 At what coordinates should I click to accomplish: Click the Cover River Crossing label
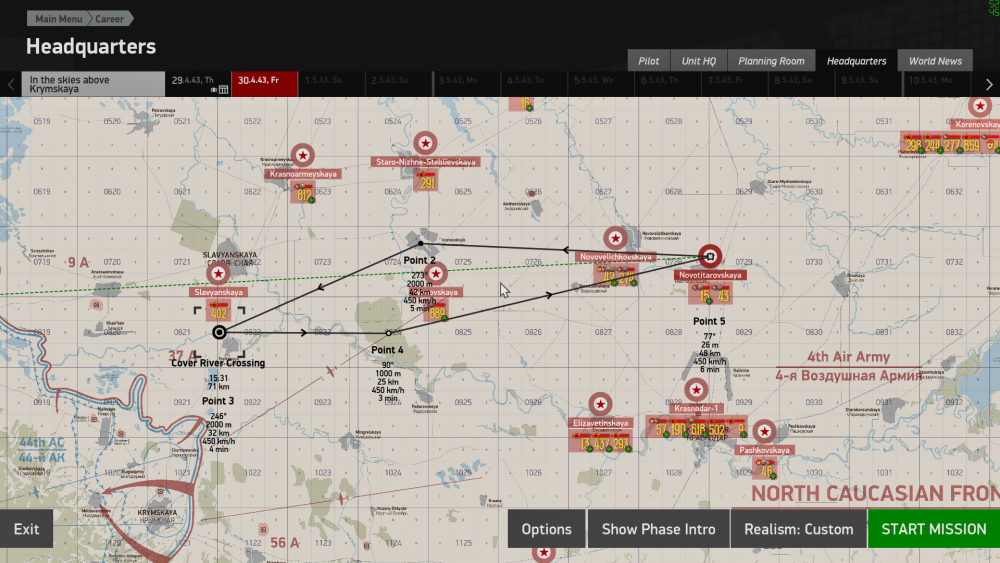(218, 363)
